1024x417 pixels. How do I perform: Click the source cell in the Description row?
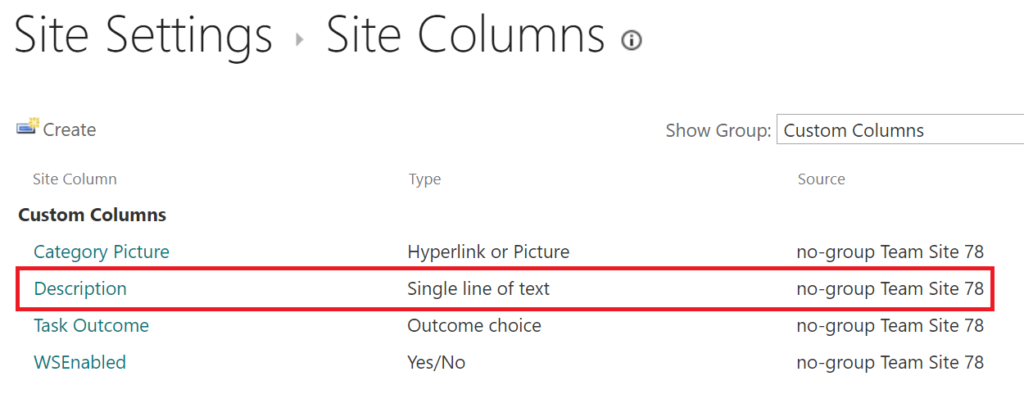(890, 288)
